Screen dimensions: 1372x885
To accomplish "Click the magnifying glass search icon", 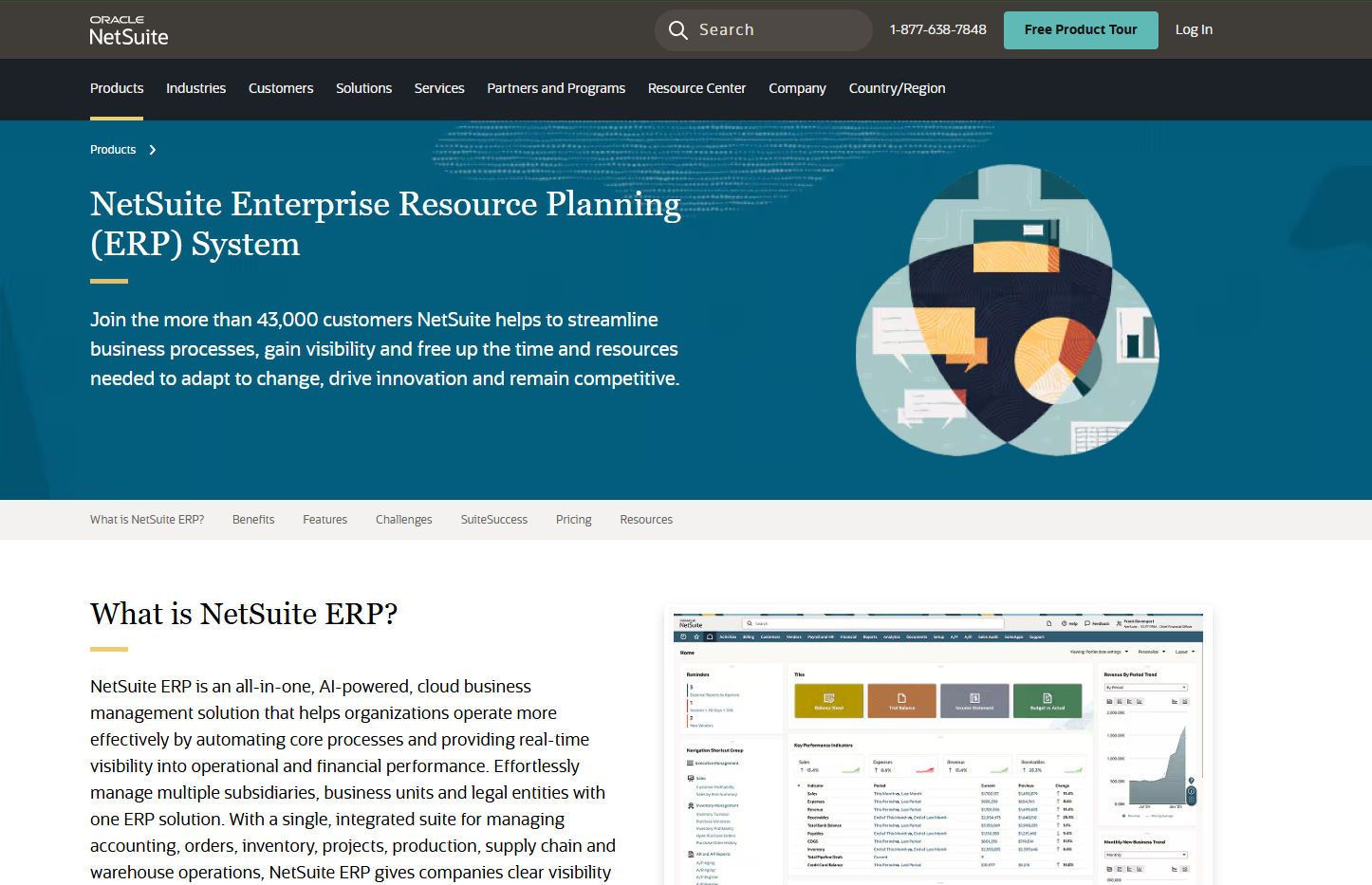I will coord(677,30).
